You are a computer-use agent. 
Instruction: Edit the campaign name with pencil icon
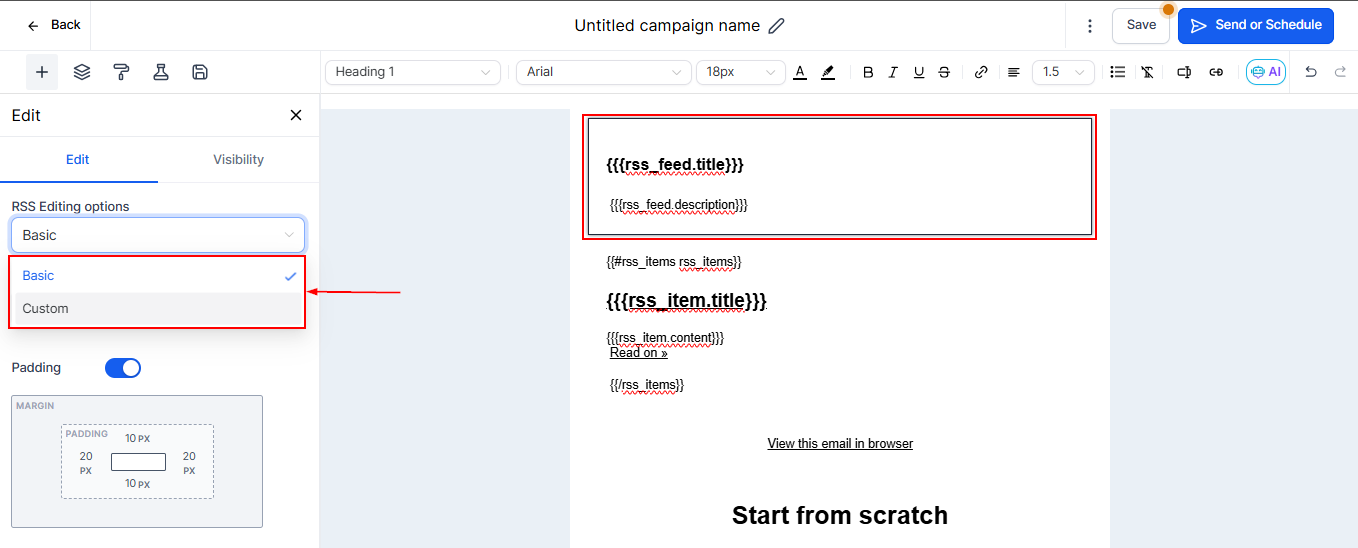[x=776, y=26]
